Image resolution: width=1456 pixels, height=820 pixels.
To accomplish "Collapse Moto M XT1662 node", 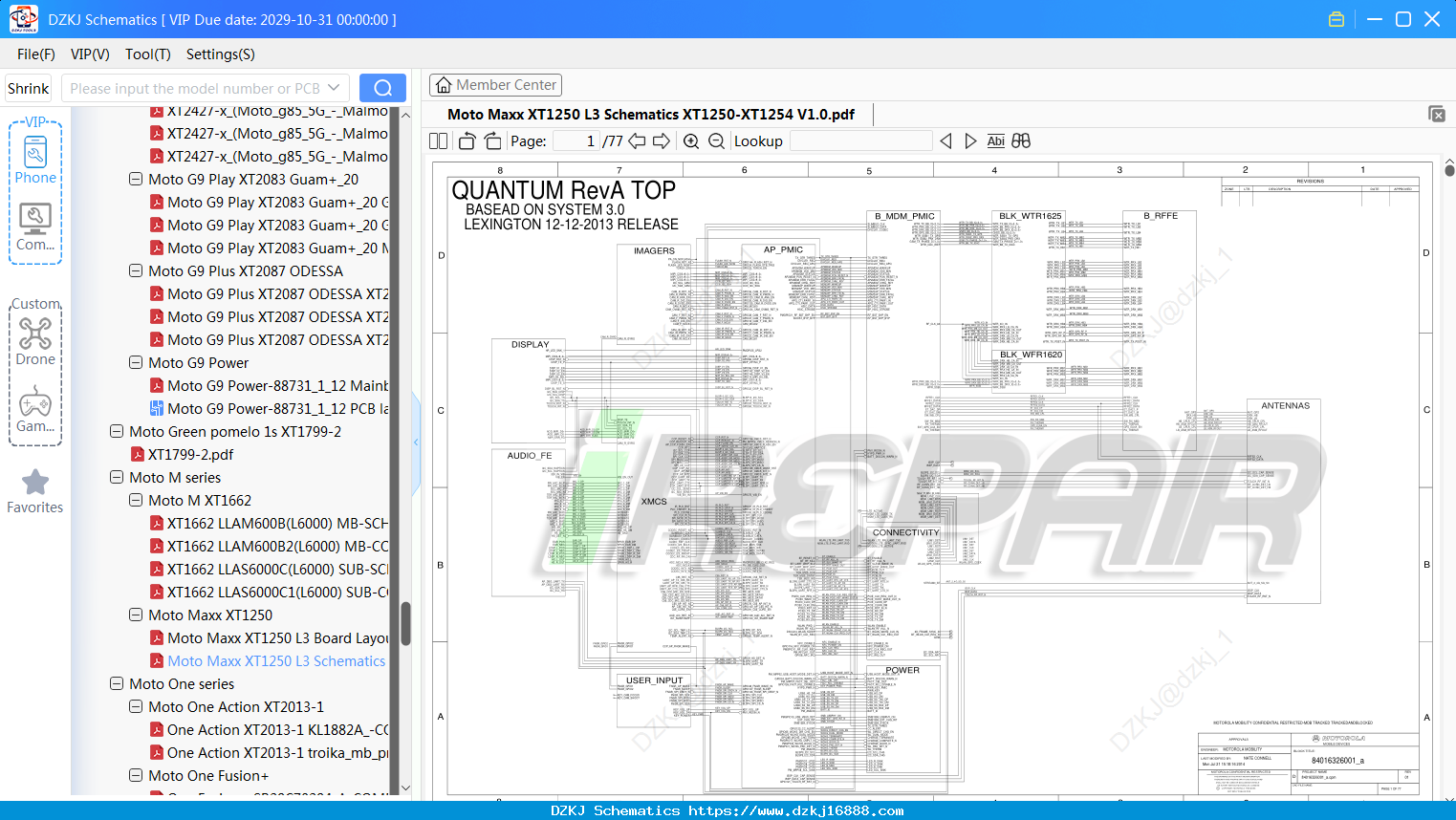I will click(x=136, y=500).
